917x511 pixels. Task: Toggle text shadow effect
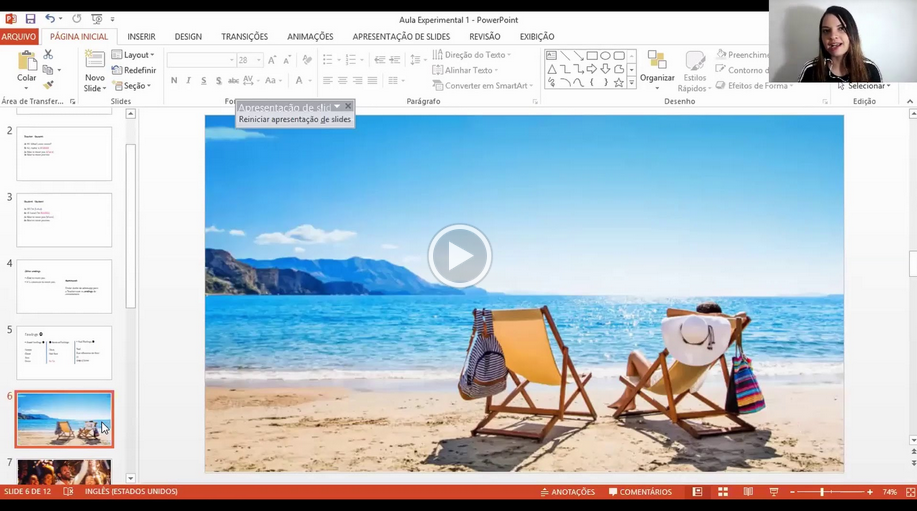click(218, 81)
